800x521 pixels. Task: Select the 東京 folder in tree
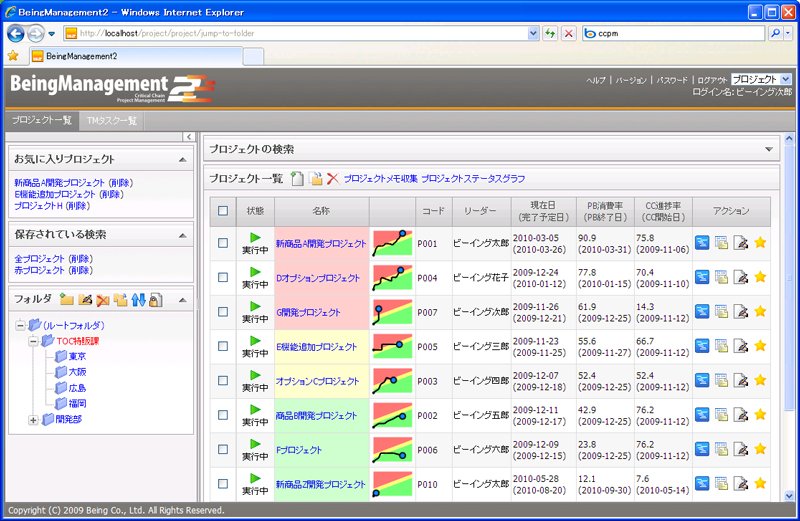tap(77, 356)
